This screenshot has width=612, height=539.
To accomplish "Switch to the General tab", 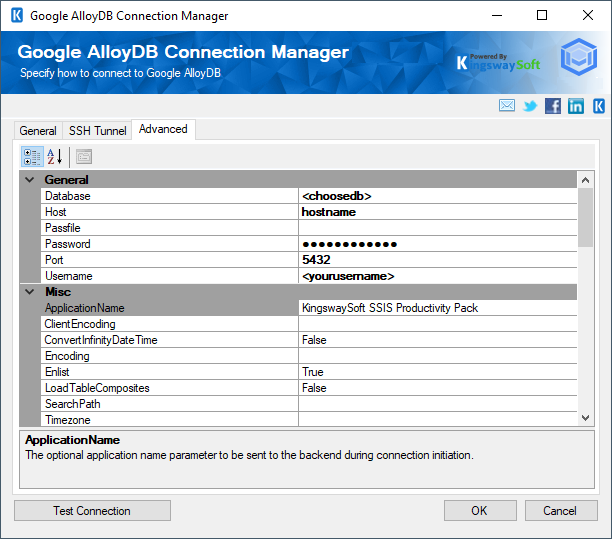I will click(x=38, y=130).
